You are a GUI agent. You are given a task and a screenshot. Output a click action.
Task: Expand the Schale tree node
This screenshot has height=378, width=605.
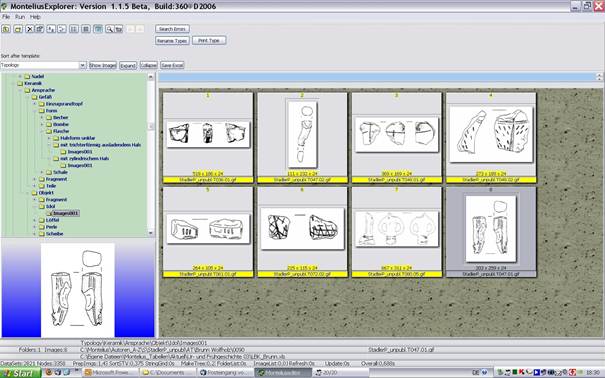coord(42,172)
